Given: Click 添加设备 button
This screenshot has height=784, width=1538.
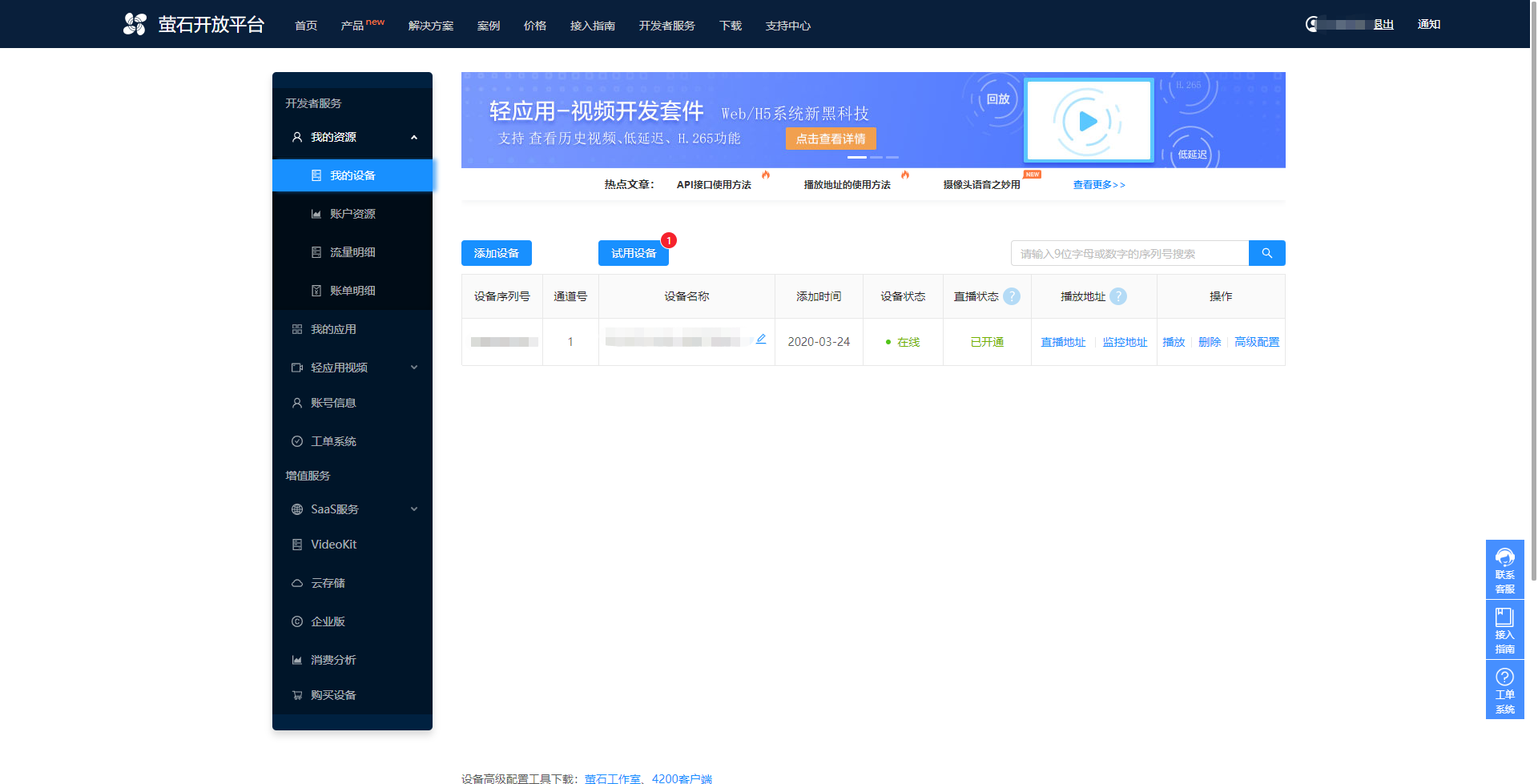Looking at the screenshot, I should pyautogui.click(x=497, y=253).
